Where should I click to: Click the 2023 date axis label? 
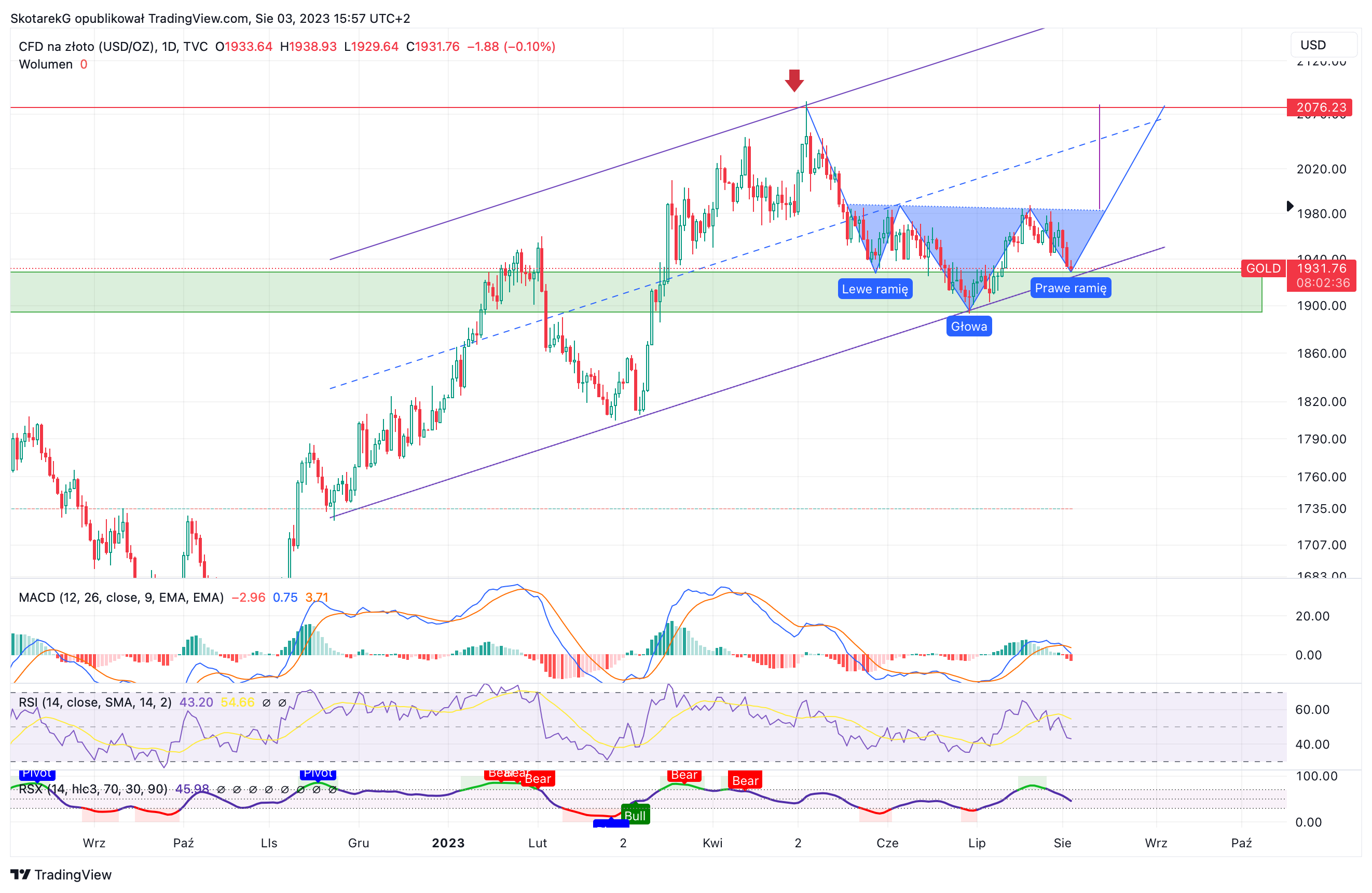tap(448, 843)
